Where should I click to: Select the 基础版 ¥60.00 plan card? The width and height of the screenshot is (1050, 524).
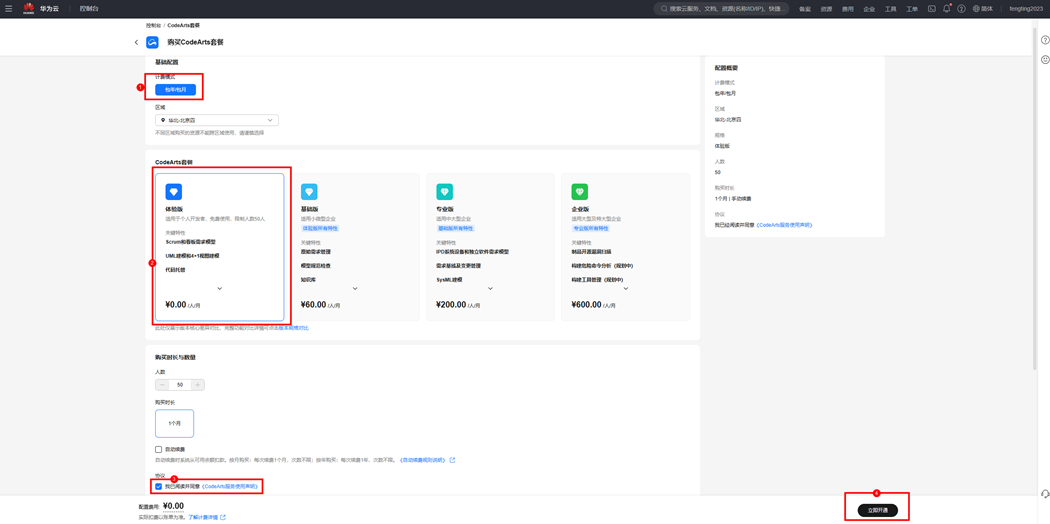[355, 248]
